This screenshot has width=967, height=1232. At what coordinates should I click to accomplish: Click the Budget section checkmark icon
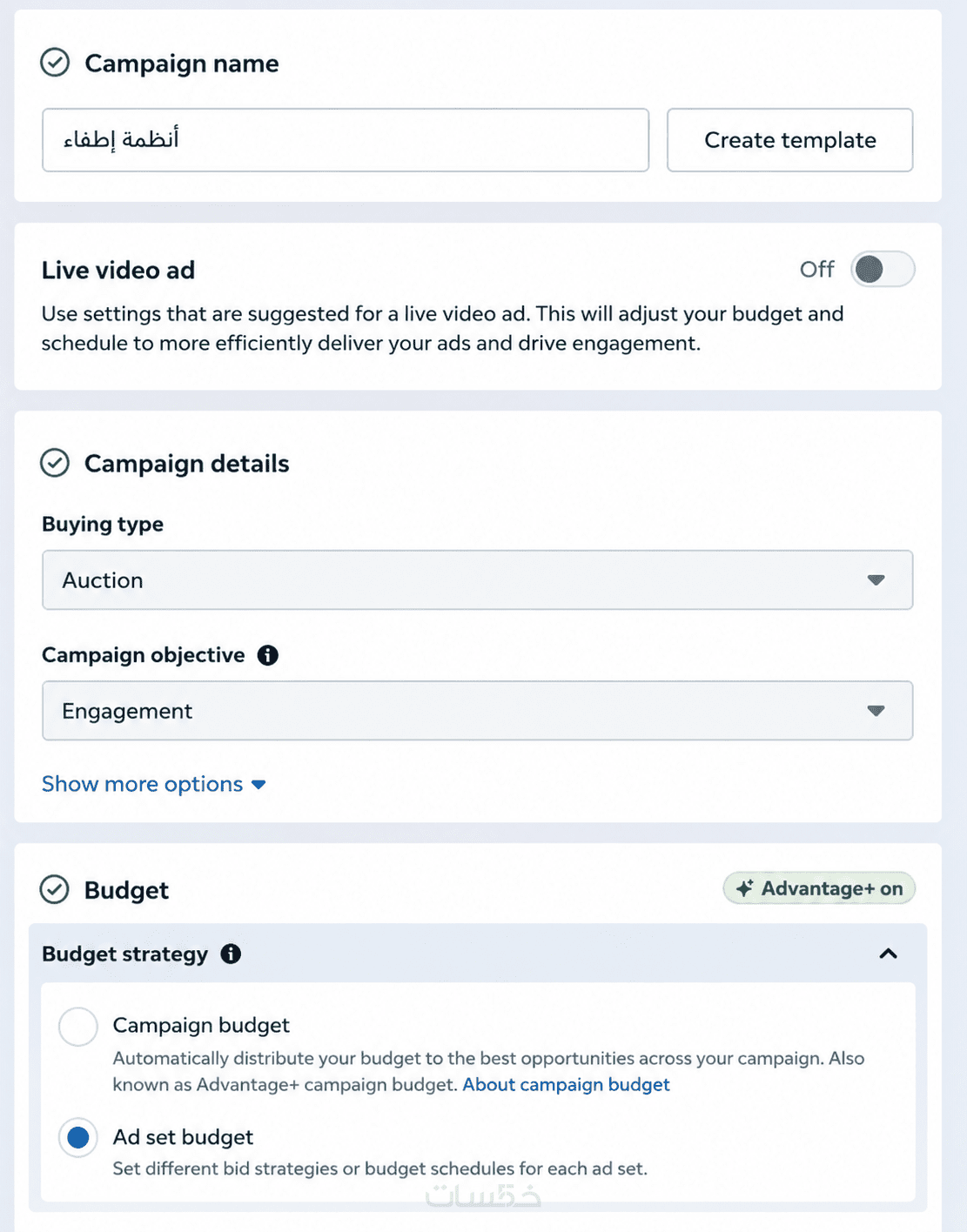(x=55, y=889)
